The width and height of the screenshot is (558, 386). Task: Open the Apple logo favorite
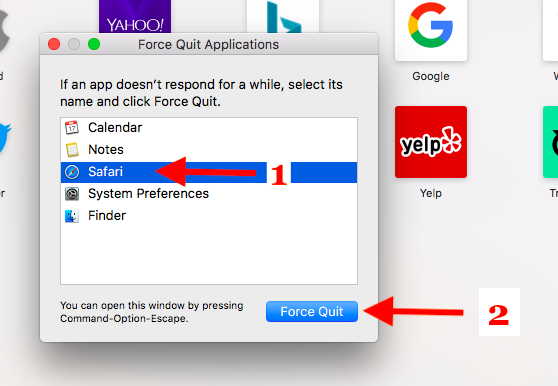[4, 31]
